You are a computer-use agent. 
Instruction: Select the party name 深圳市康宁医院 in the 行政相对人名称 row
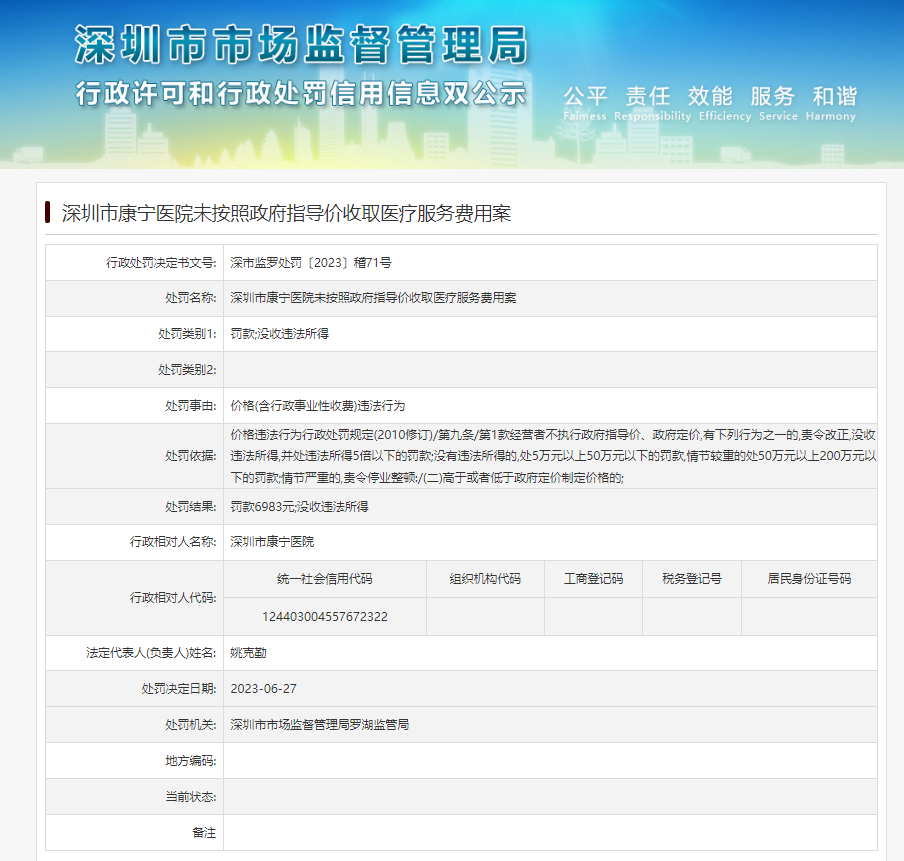click(x=272, y=542)
